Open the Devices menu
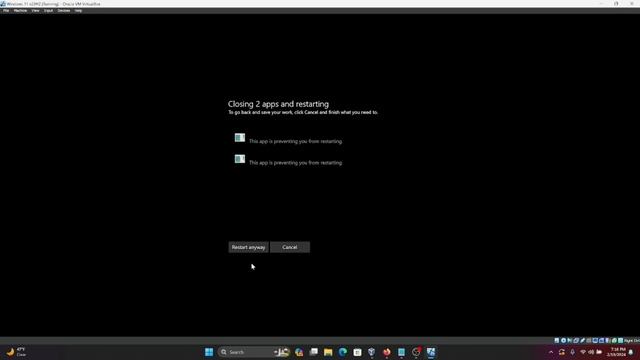The image size is (640, 360). (64, 11)
